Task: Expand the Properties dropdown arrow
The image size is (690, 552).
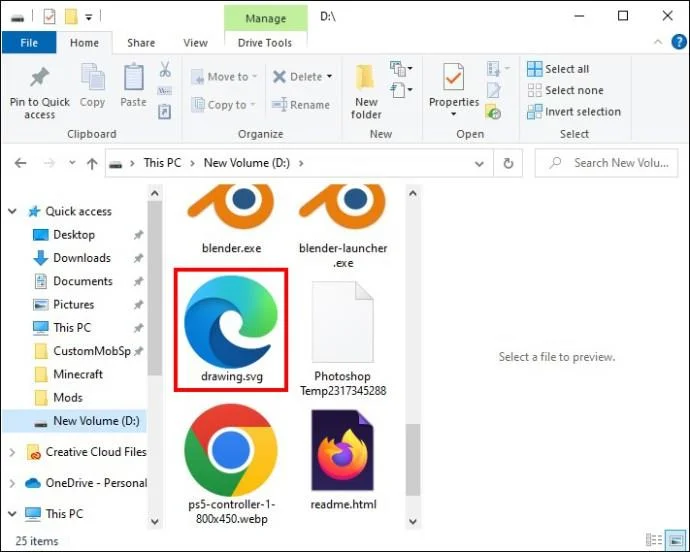Action: tap(454, 114)
